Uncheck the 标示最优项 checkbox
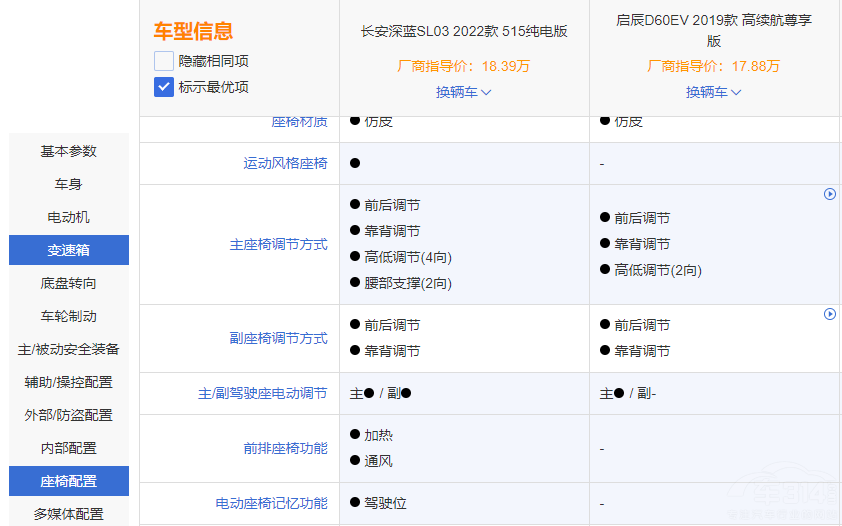 tap(164, 87)
